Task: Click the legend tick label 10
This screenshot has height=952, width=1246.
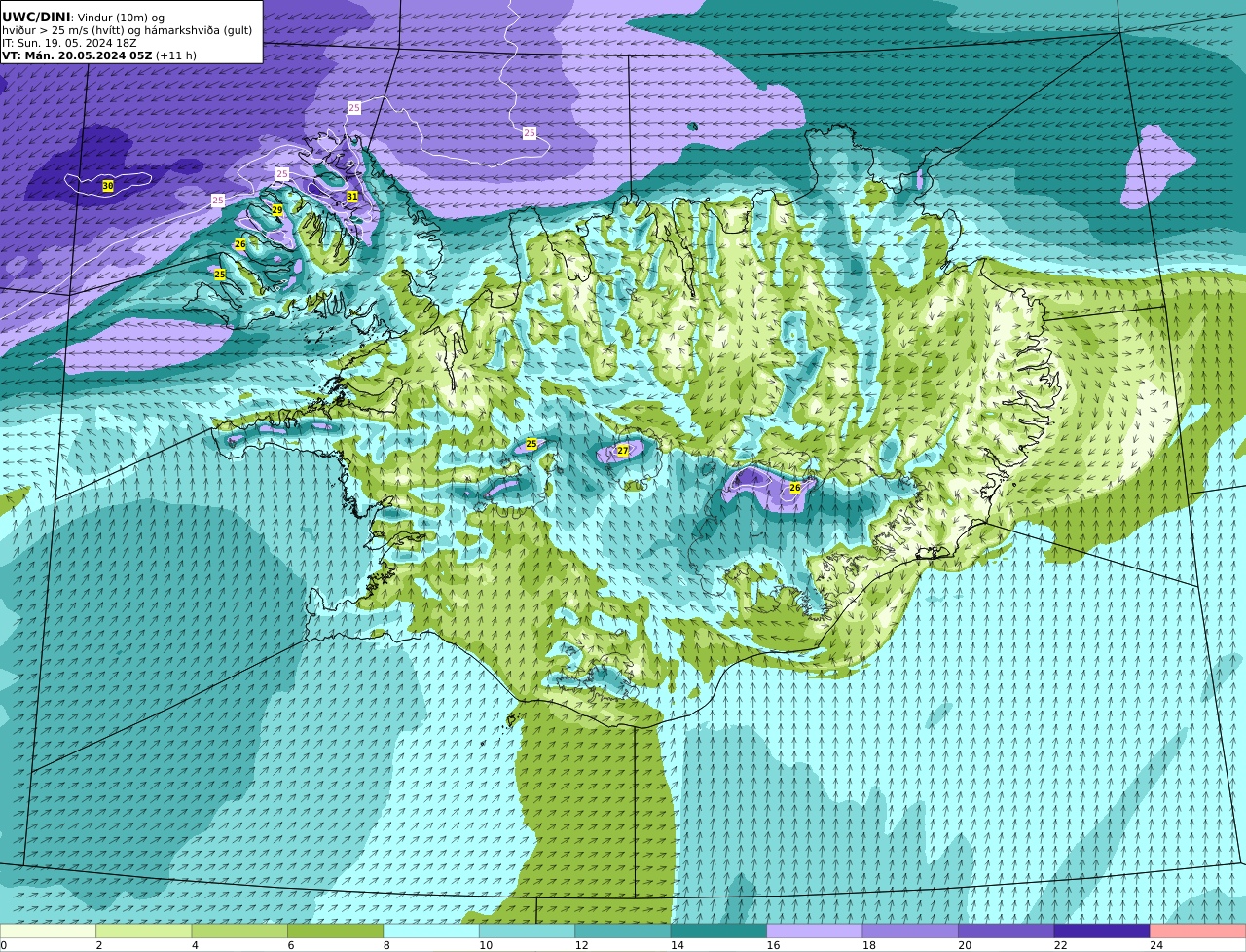Action: [x=486, y=945]
